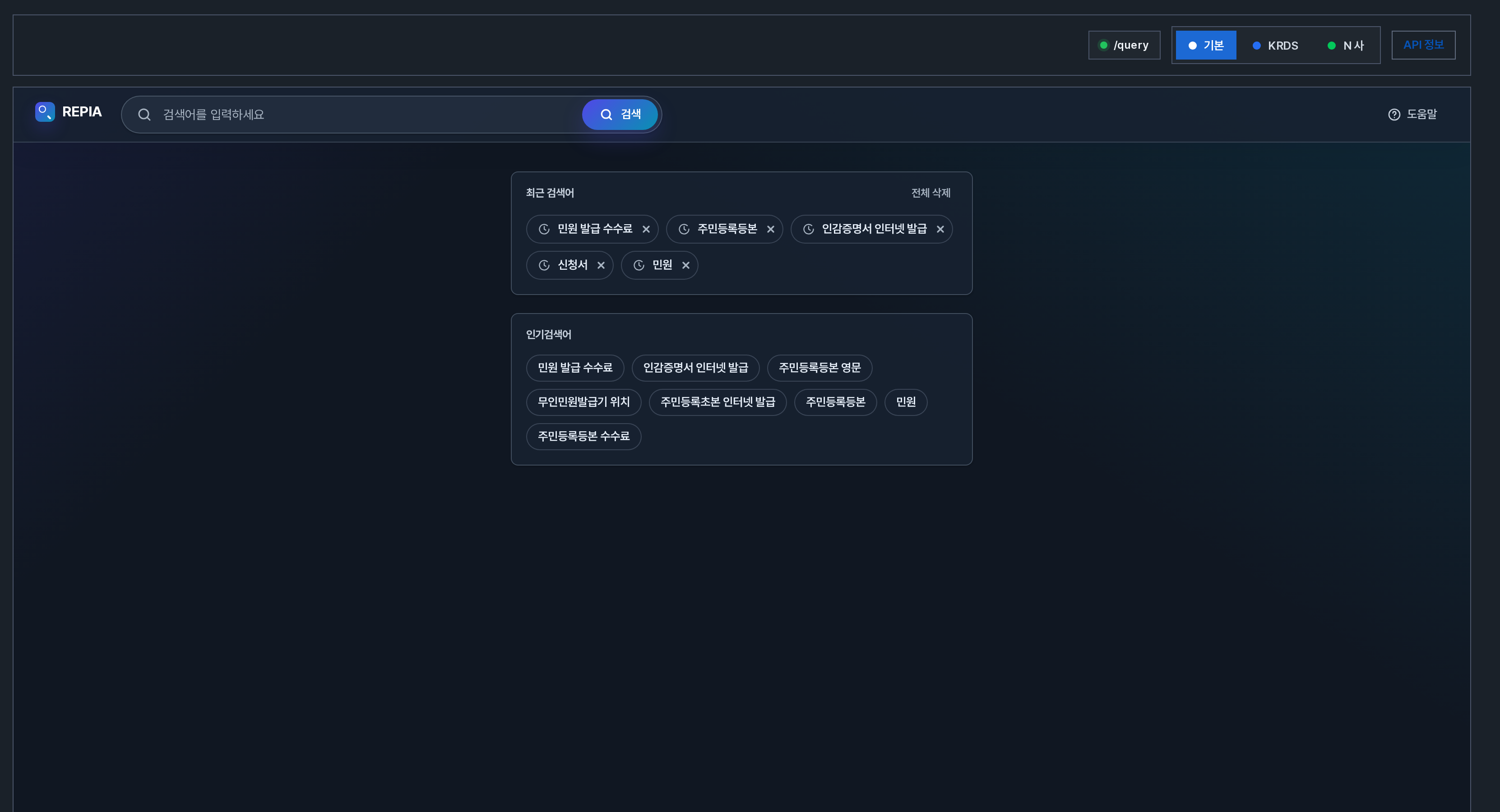
Task: Click clock icon on recent 주민등록등본 chip
Action: click(684, 229)
